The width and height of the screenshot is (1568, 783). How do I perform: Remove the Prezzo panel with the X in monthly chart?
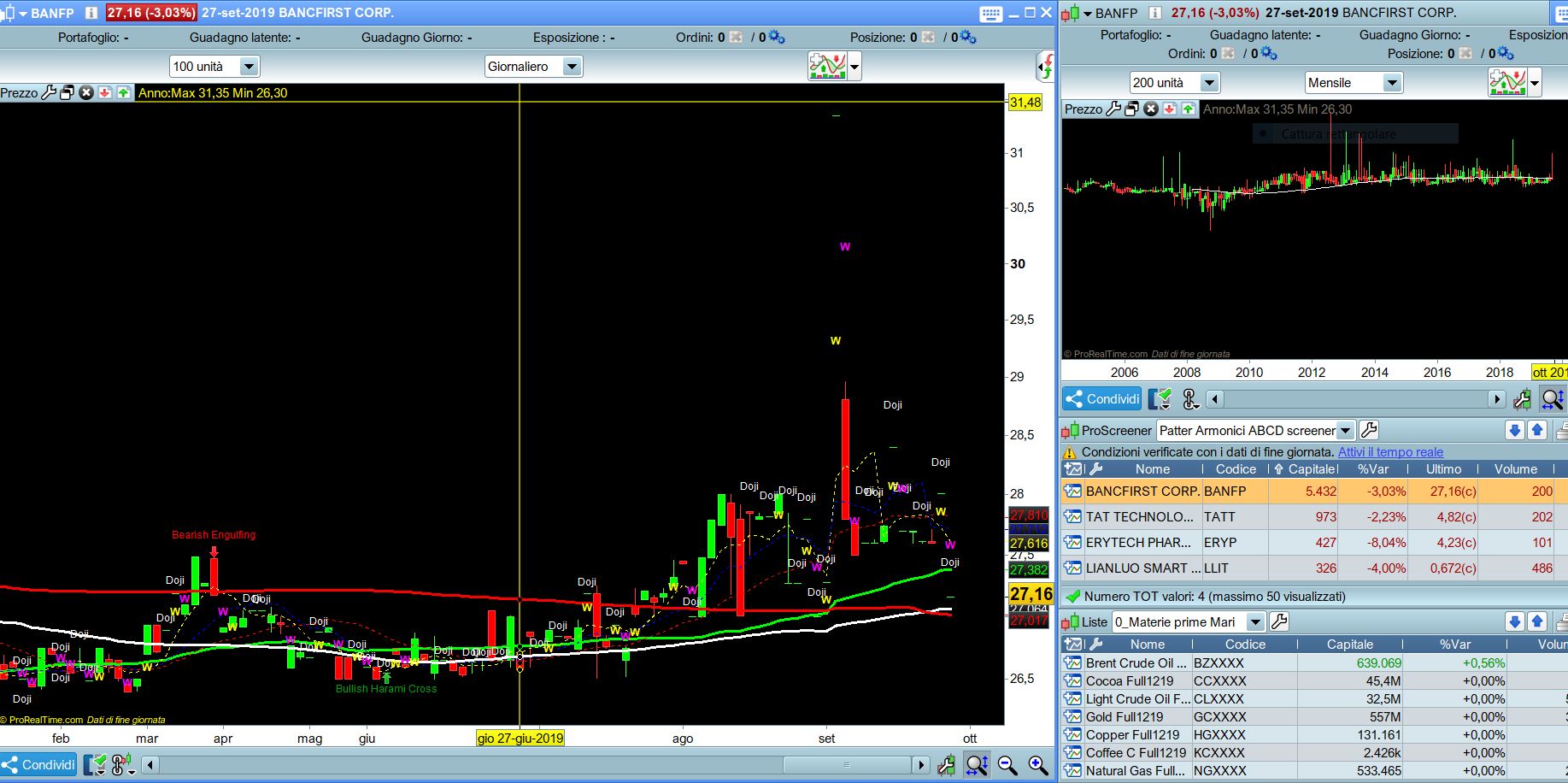pos(1151,109)
